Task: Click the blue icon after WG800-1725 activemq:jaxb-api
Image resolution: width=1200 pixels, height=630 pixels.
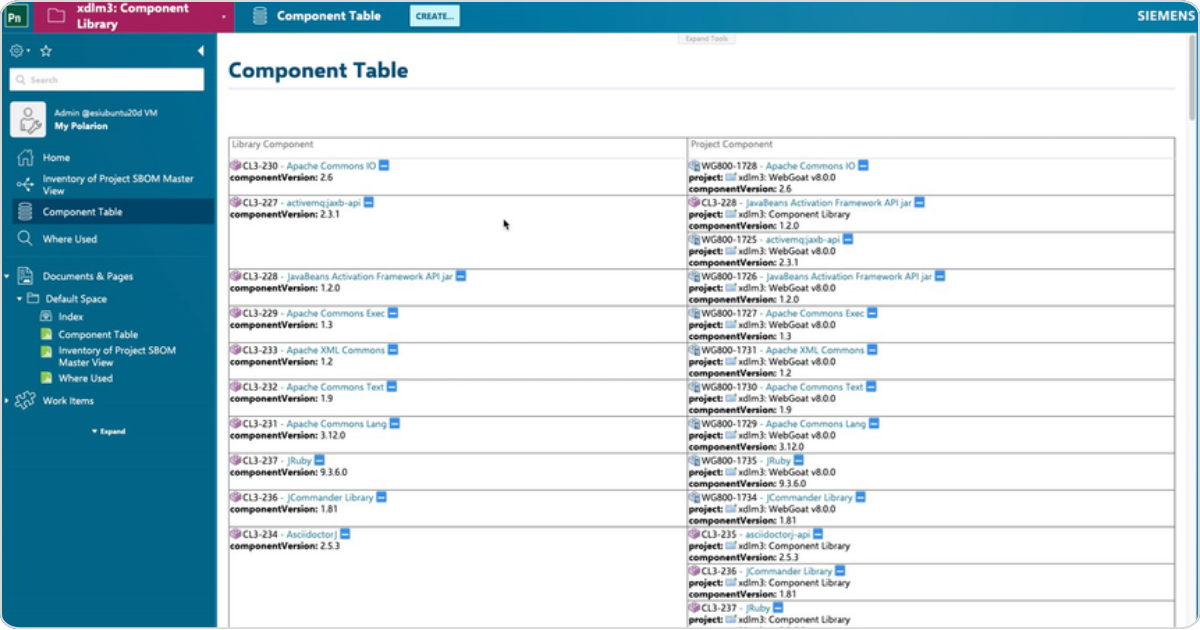Action: pyautogui.click(x=848, y=240)
